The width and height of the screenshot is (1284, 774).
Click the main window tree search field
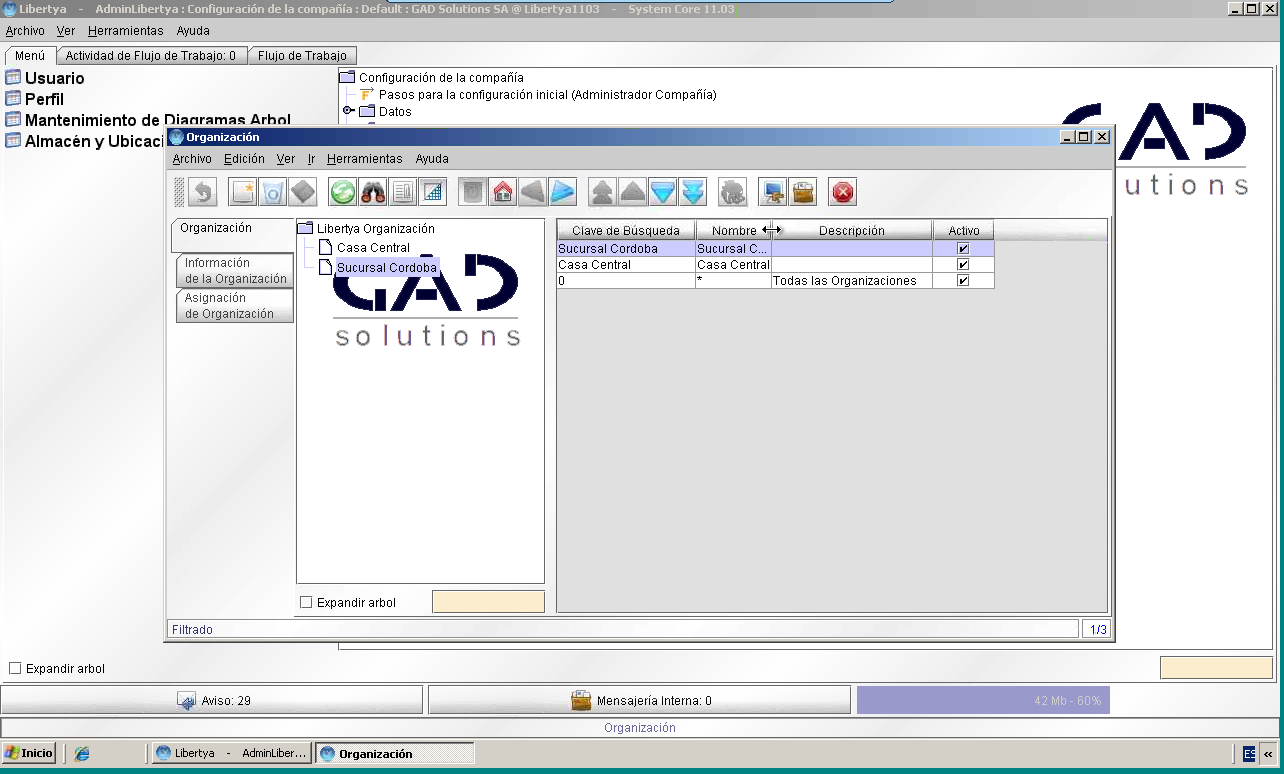coord(1216,667)
